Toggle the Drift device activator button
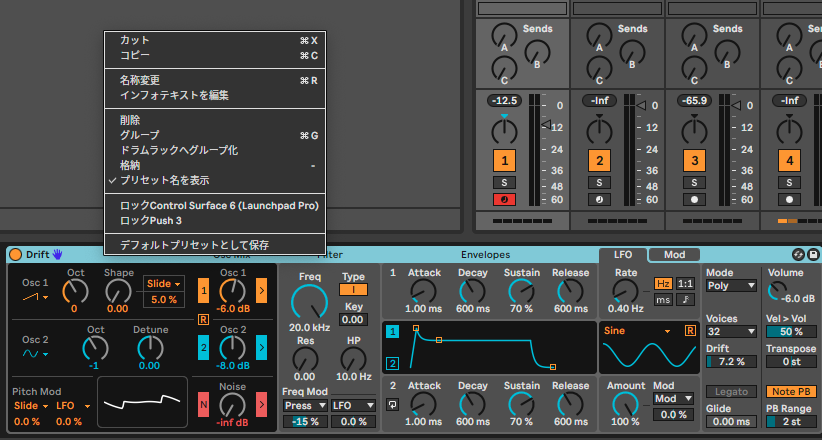This screenshot has height=440, width=822. pyautogui.click(x=16, y=255)
